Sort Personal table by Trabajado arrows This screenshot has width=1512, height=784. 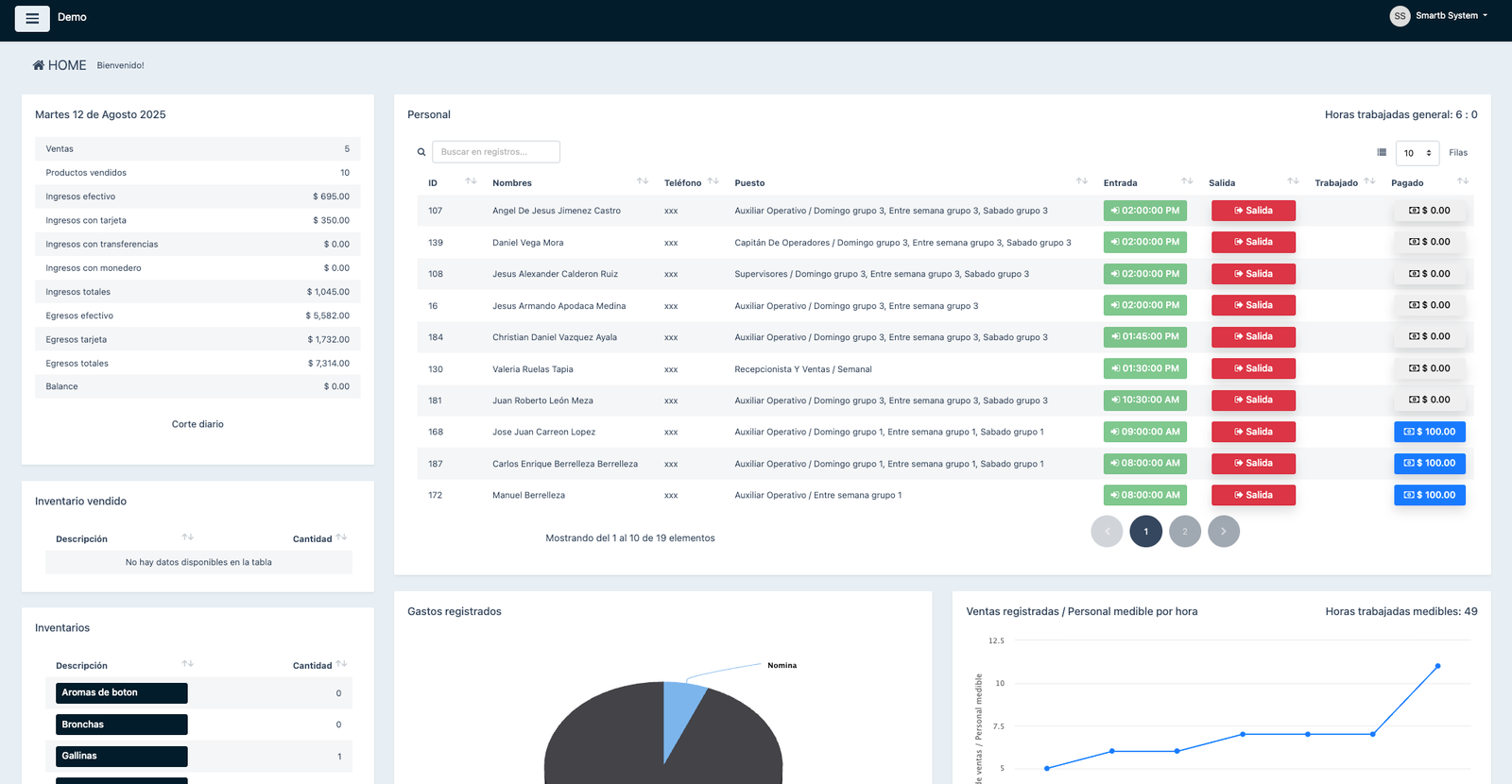point(1369,181)
